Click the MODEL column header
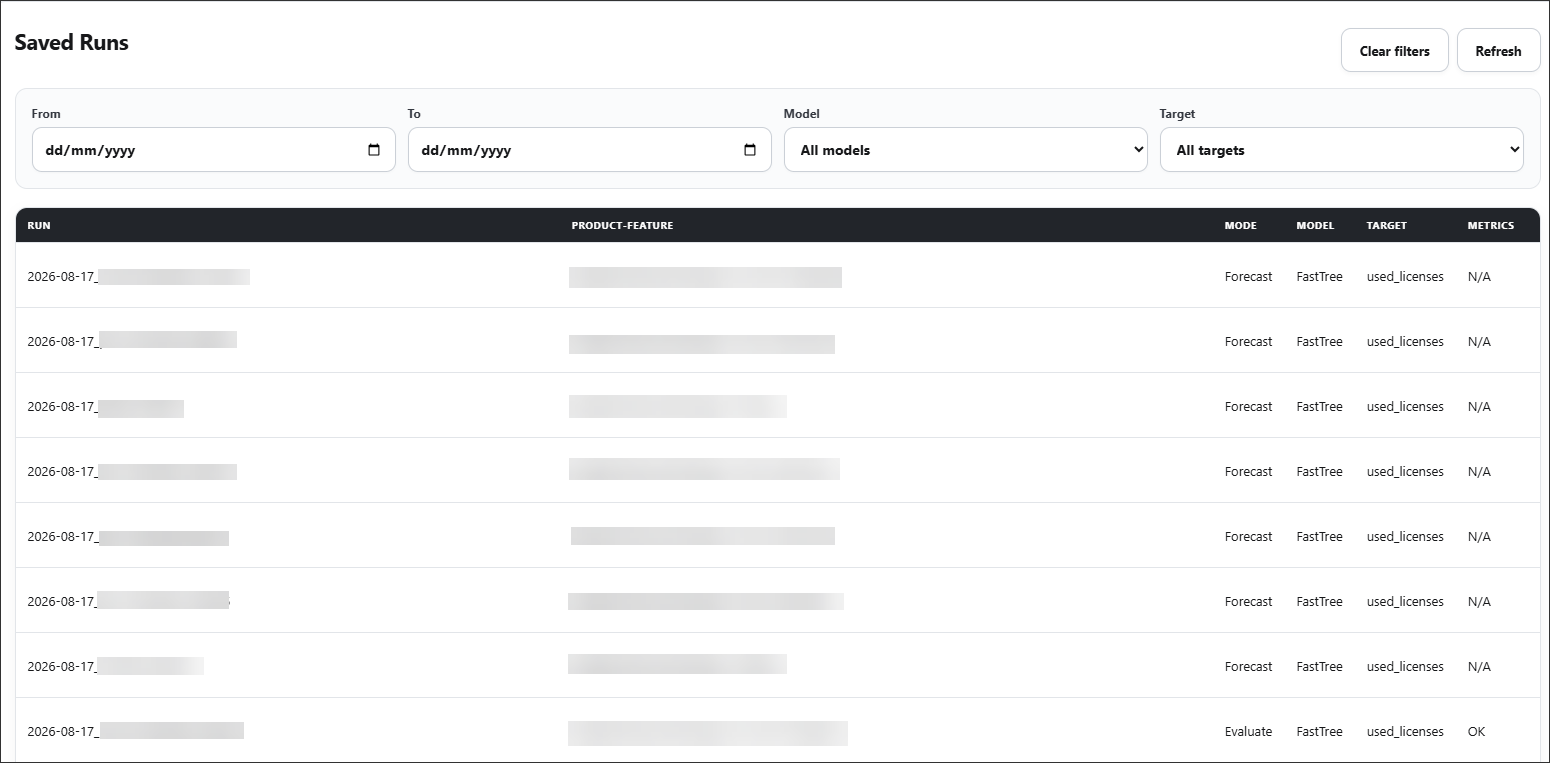This screenshot has width=1550, height=763. click(1315, 226)
